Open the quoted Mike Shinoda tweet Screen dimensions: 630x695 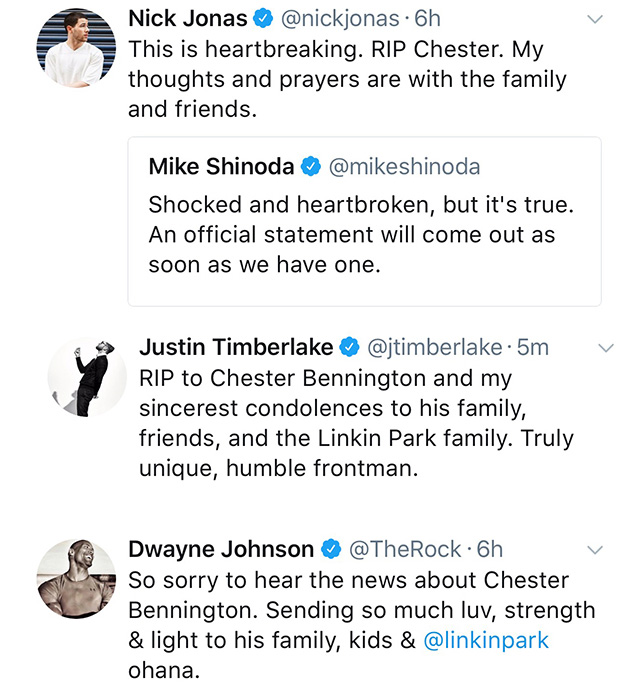tap(364, 221)
